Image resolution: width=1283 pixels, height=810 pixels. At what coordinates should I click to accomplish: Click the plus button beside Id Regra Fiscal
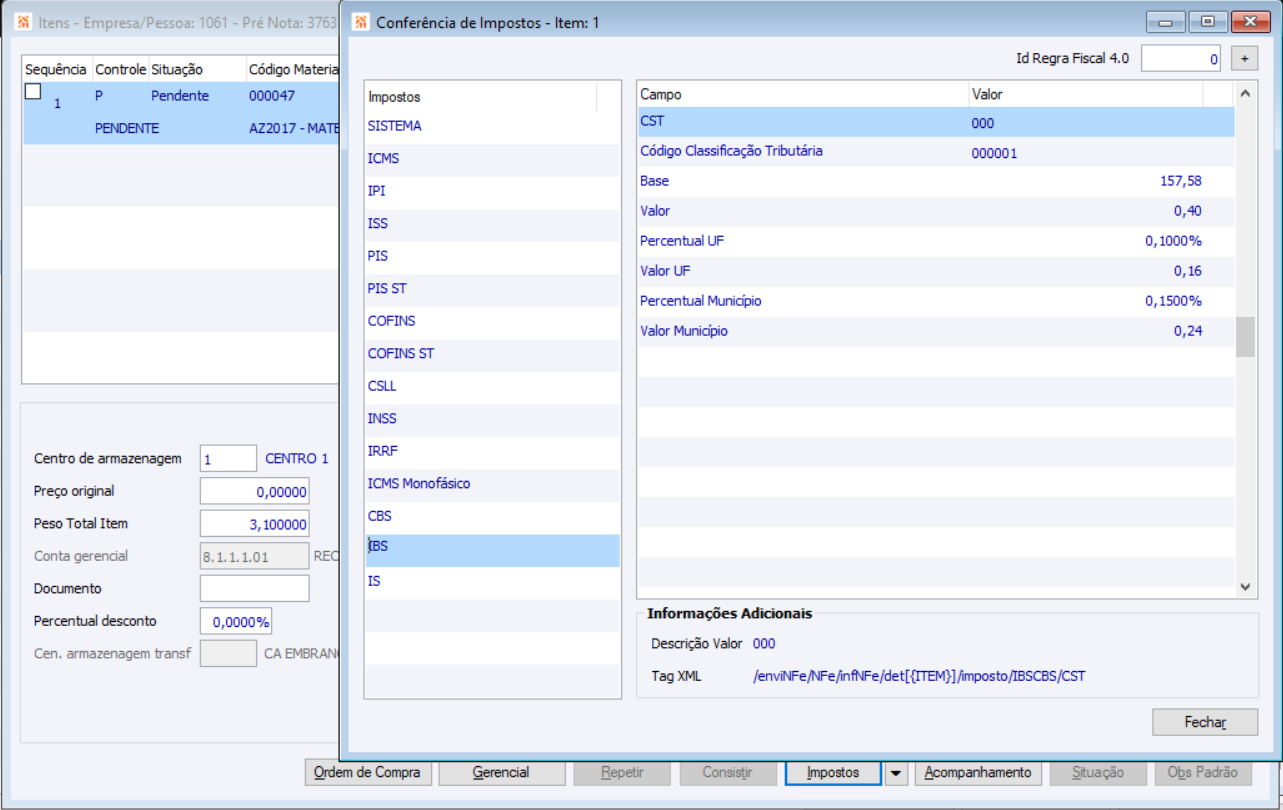click(1244, 59)
